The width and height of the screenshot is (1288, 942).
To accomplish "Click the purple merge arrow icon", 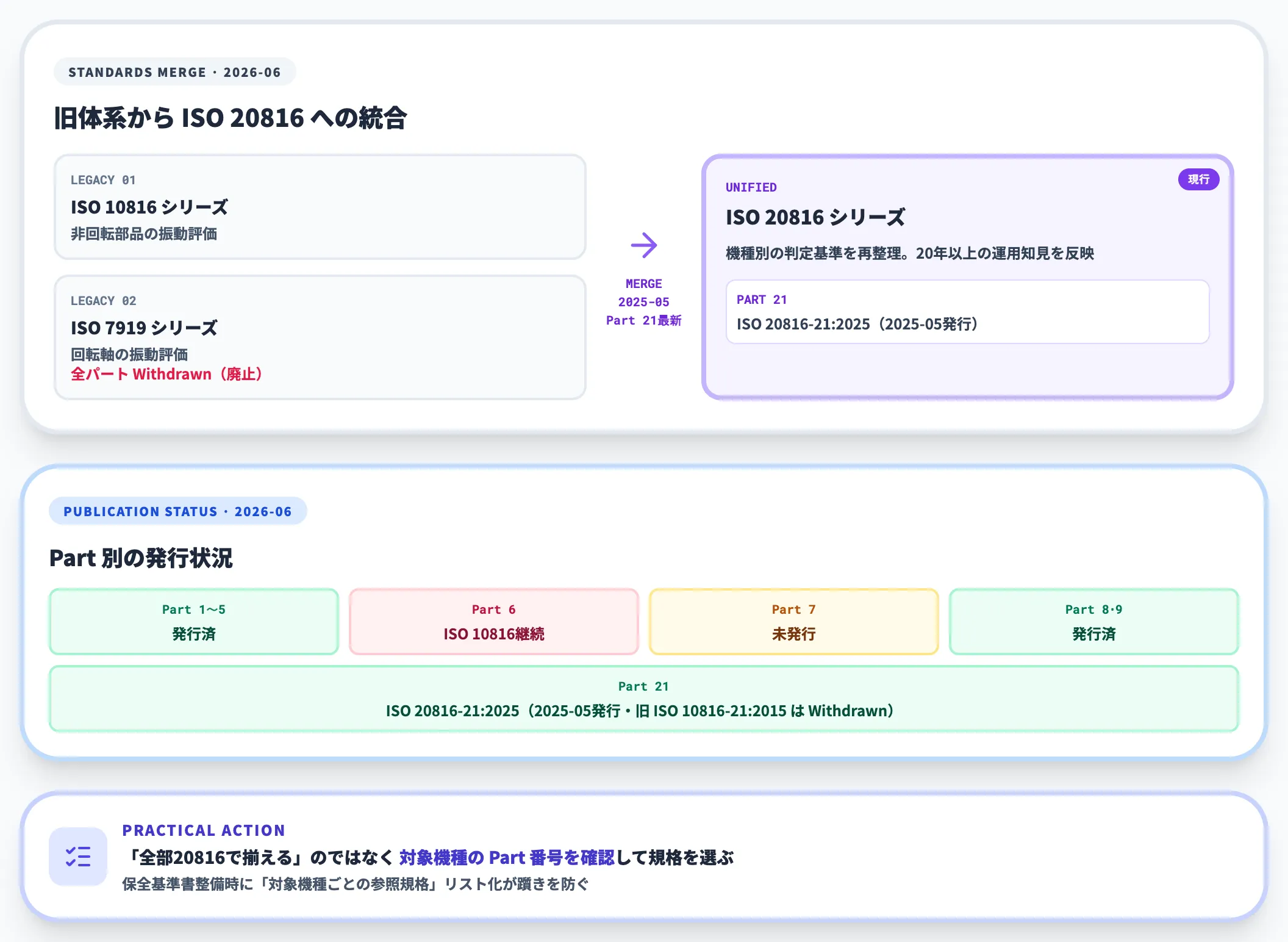I will click(644, 245).
